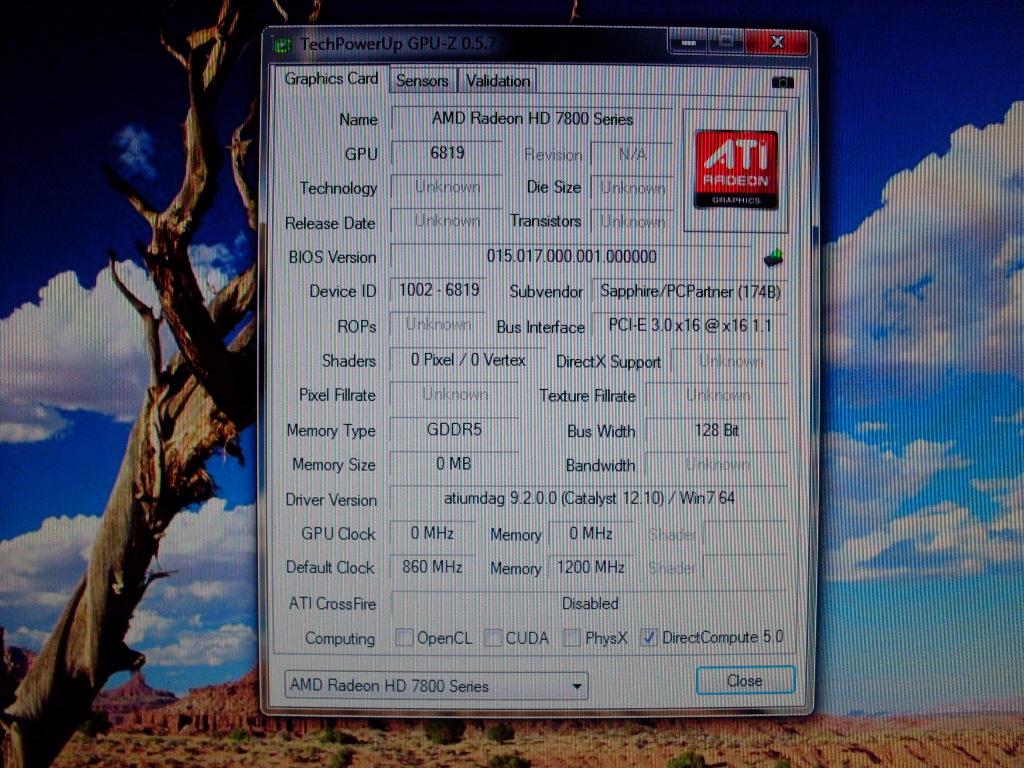Click the GPU-Z title bar app icon

pos(283,44)
